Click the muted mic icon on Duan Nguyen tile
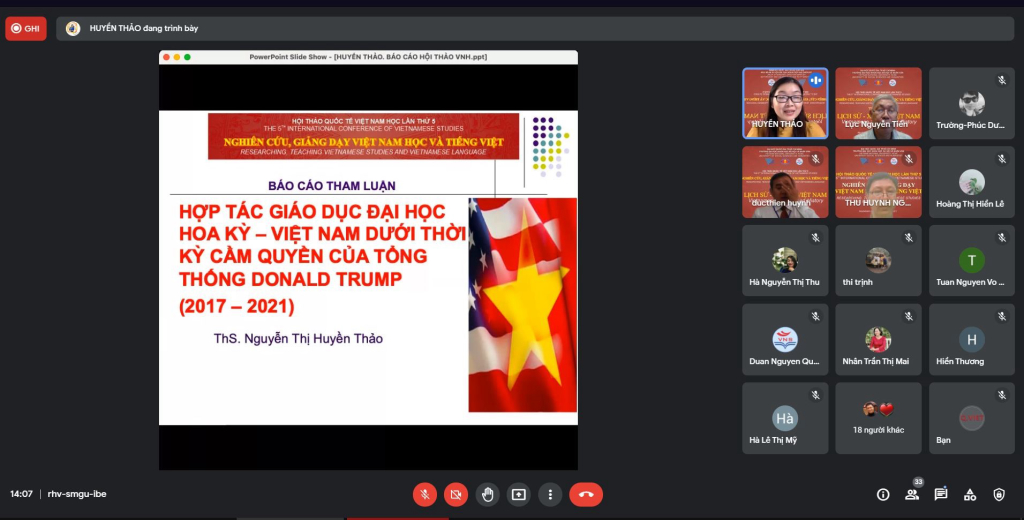The width and height of the screenshot is (1024, 520). [x=815, y=316]
